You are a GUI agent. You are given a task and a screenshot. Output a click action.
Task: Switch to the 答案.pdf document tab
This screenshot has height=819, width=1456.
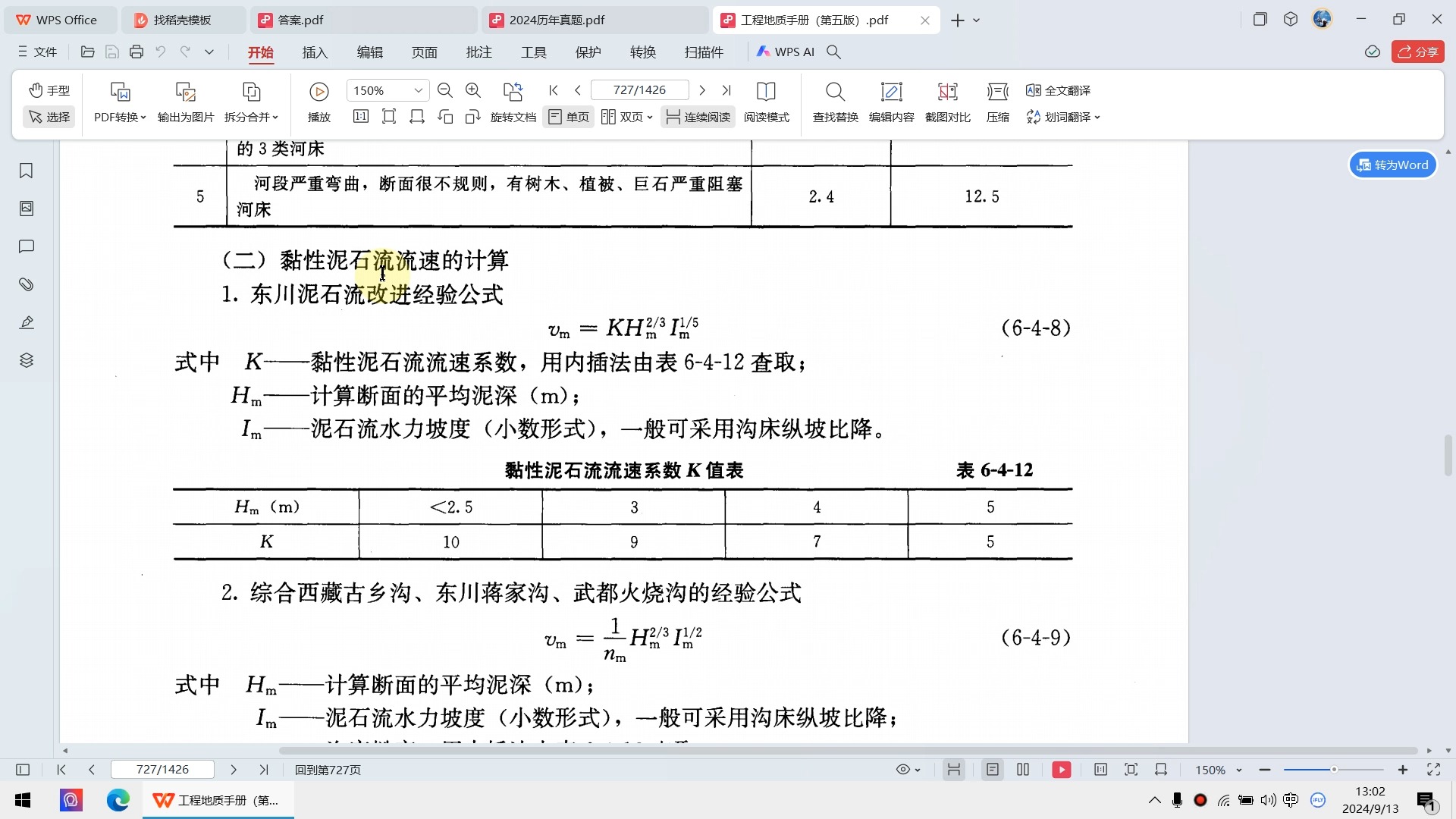[x=364, y=20]
